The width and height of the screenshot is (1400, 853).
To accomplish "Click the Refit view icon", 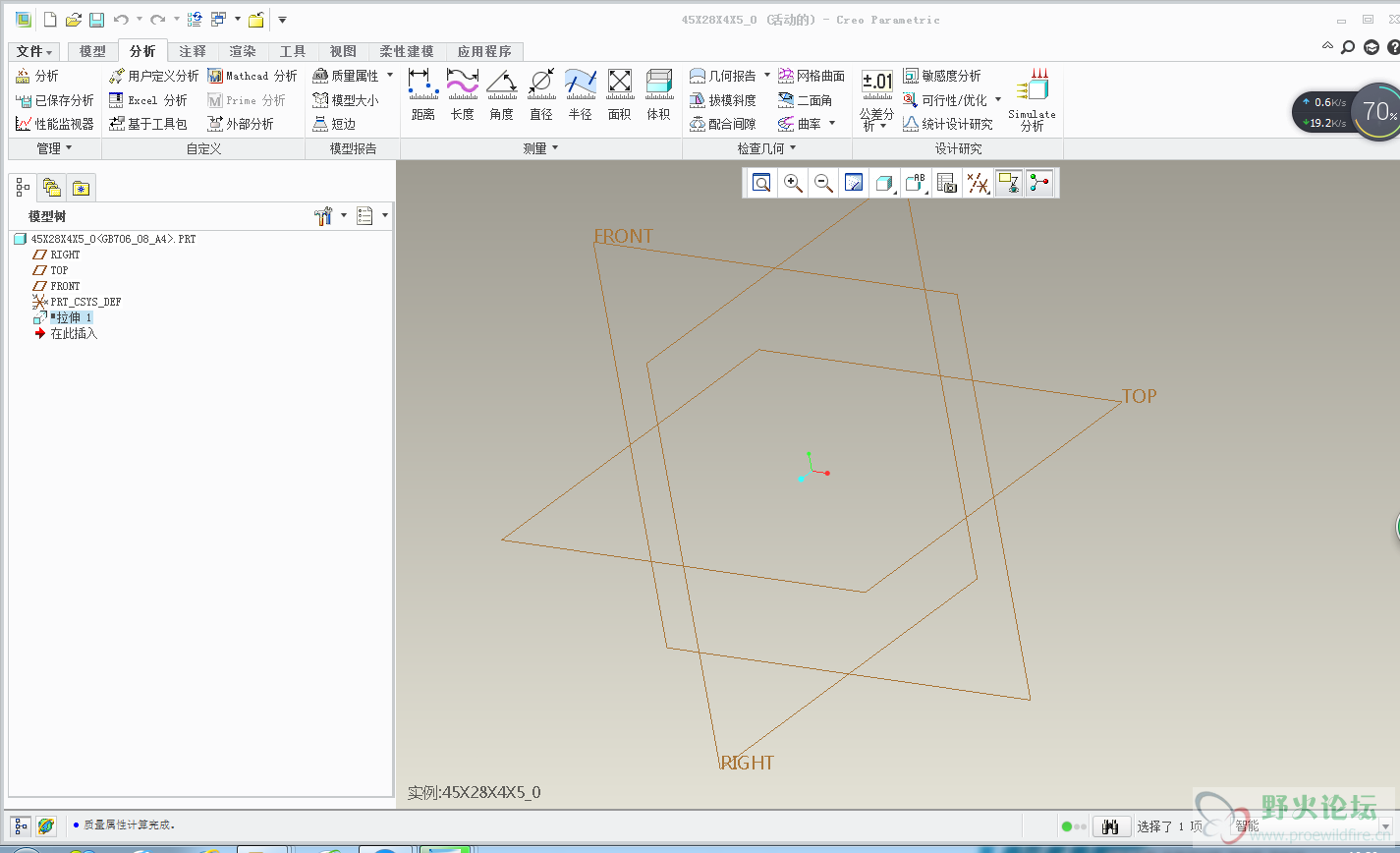I will click(760, 183).
